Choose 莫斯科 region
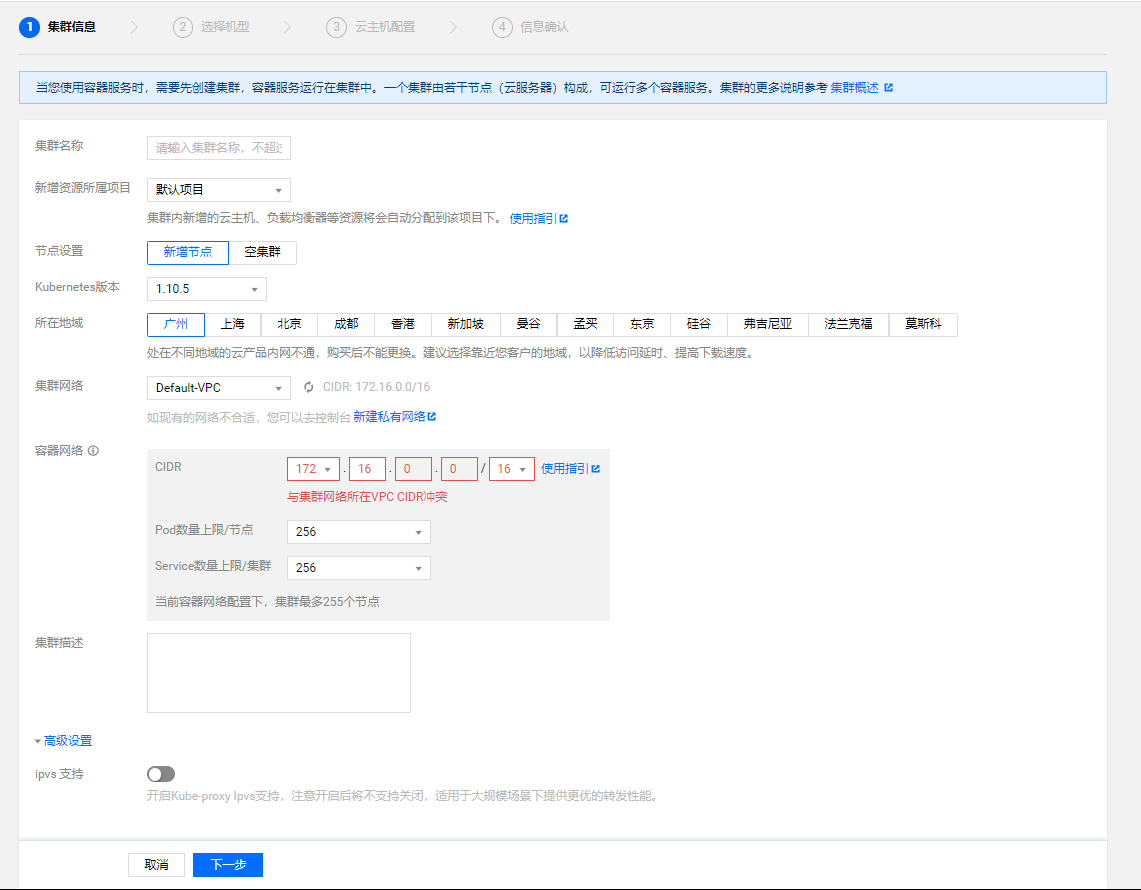The width and height of the screenshot is (1141, 890). 923,324
